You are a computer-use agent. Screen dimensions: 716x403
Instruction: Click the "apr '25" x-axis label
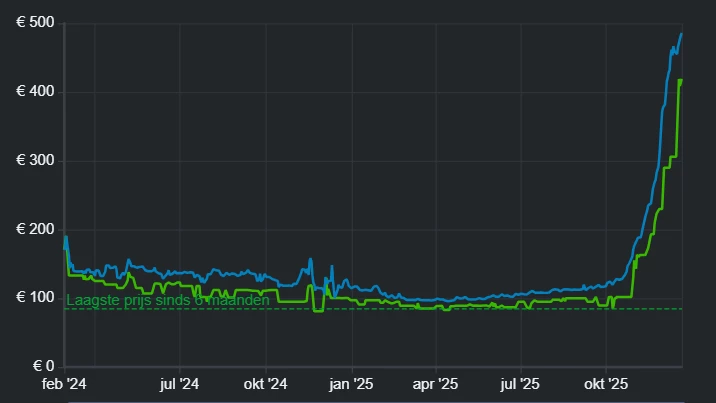point(435,384)
